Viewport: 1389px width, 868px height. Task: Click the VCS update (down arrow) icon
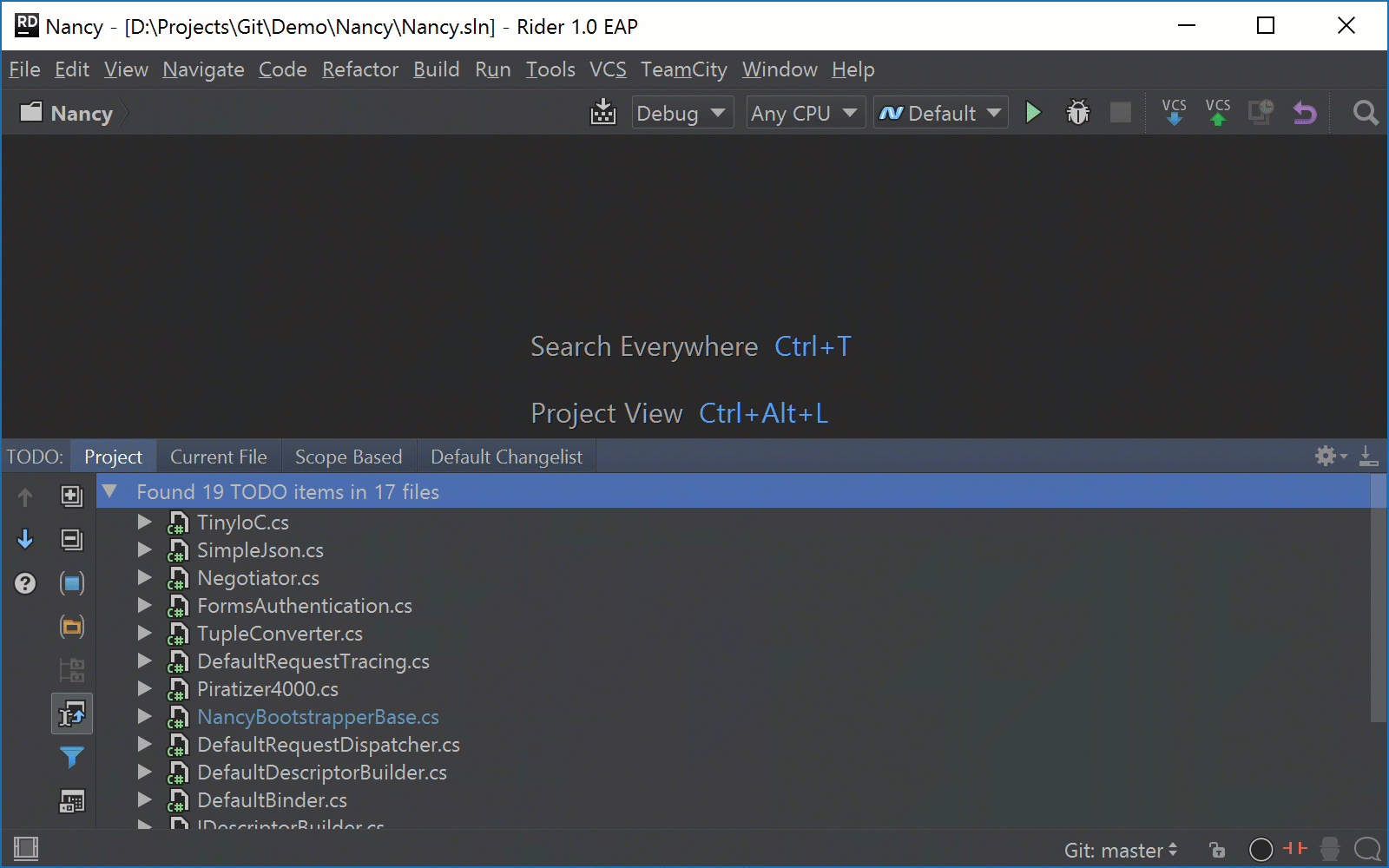[x=1174, y=112]
